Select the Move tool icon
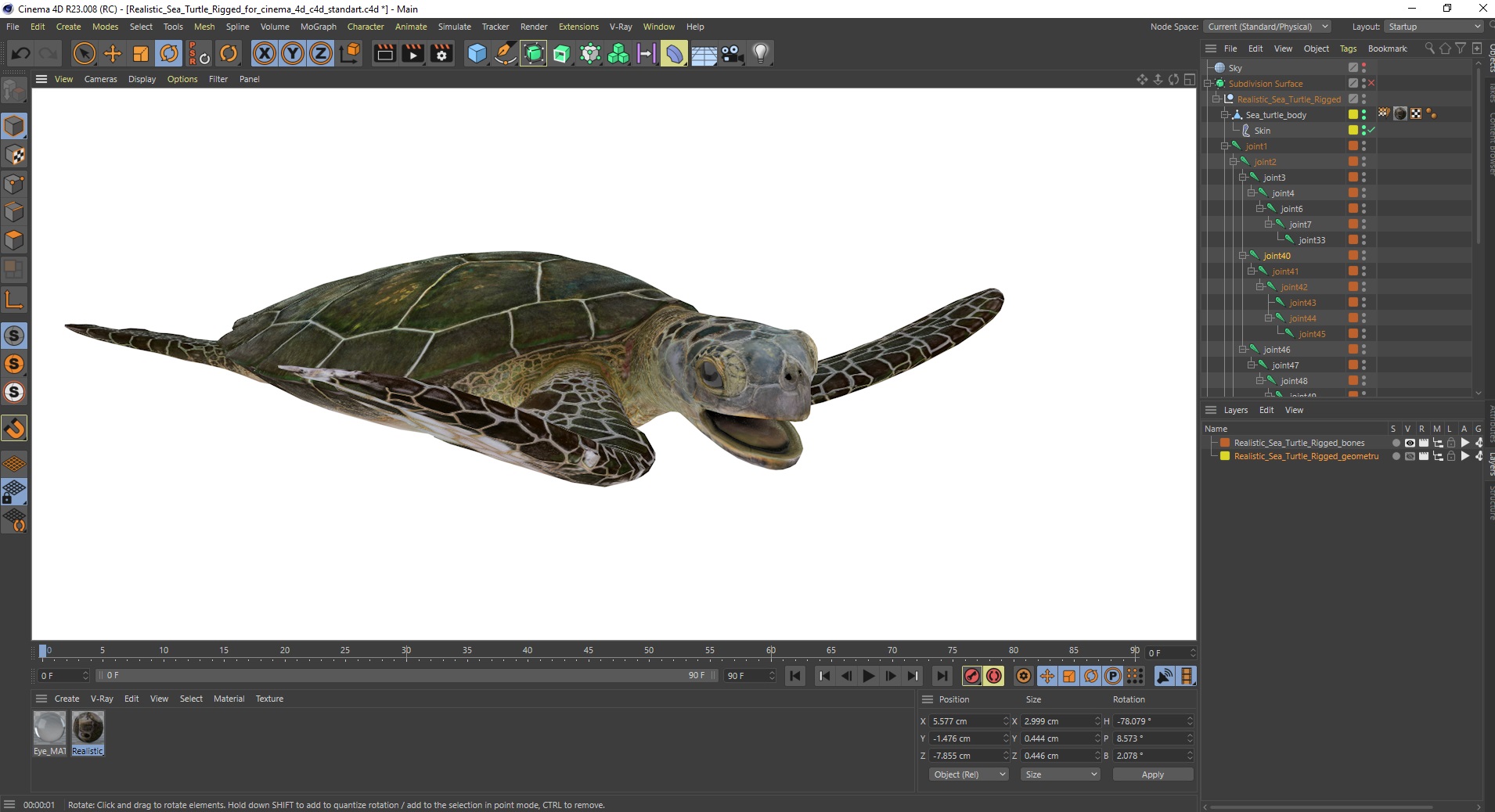 coord(113,53)
